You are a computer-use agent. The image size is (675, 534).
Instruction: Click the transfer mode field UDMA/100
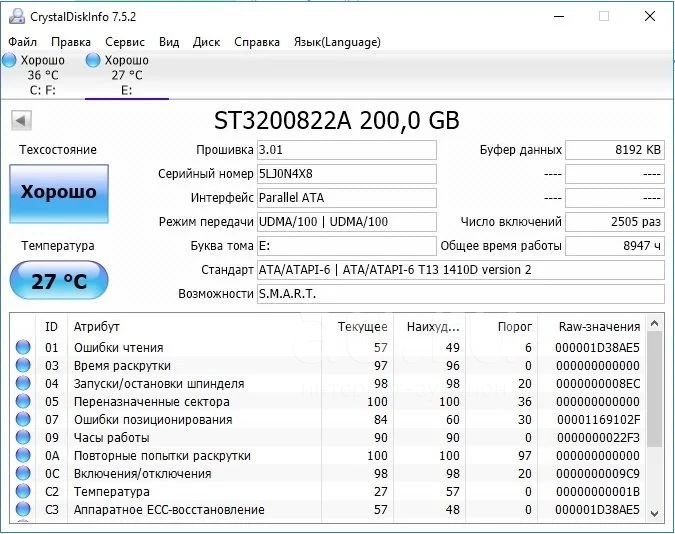point(347,222)
